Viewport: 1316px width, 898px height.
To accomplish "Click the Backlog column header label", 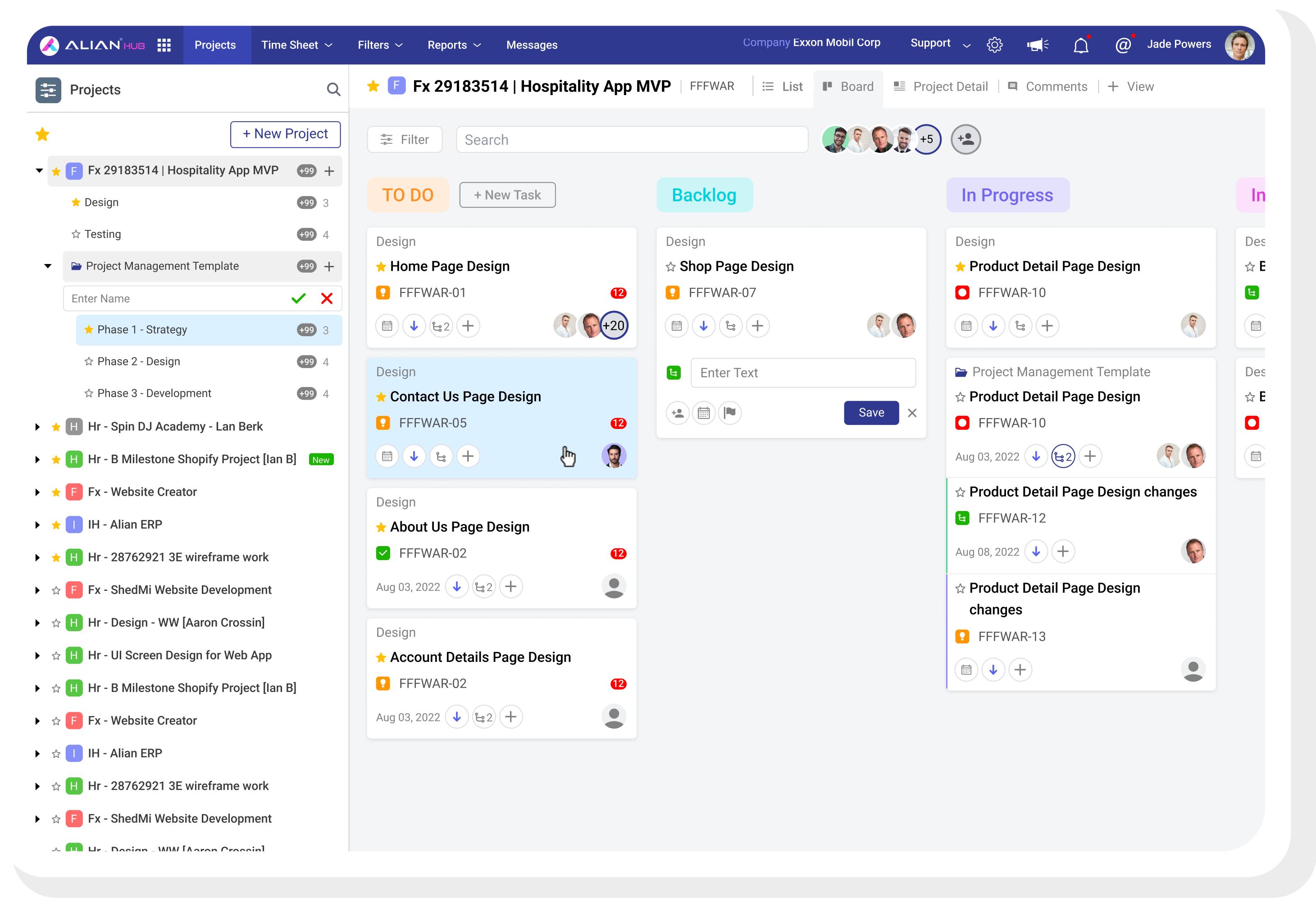I will coord(705,195).
